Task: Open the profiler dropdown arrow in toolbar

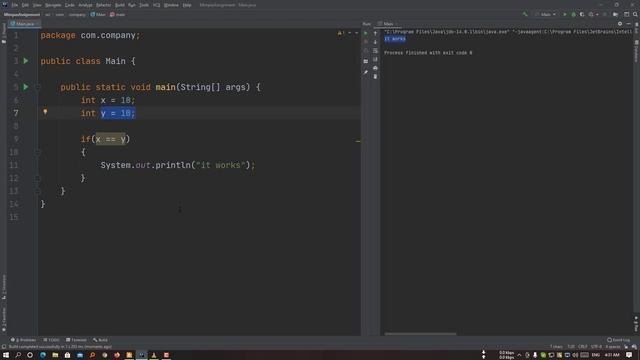Action: [x=597, y=14]
